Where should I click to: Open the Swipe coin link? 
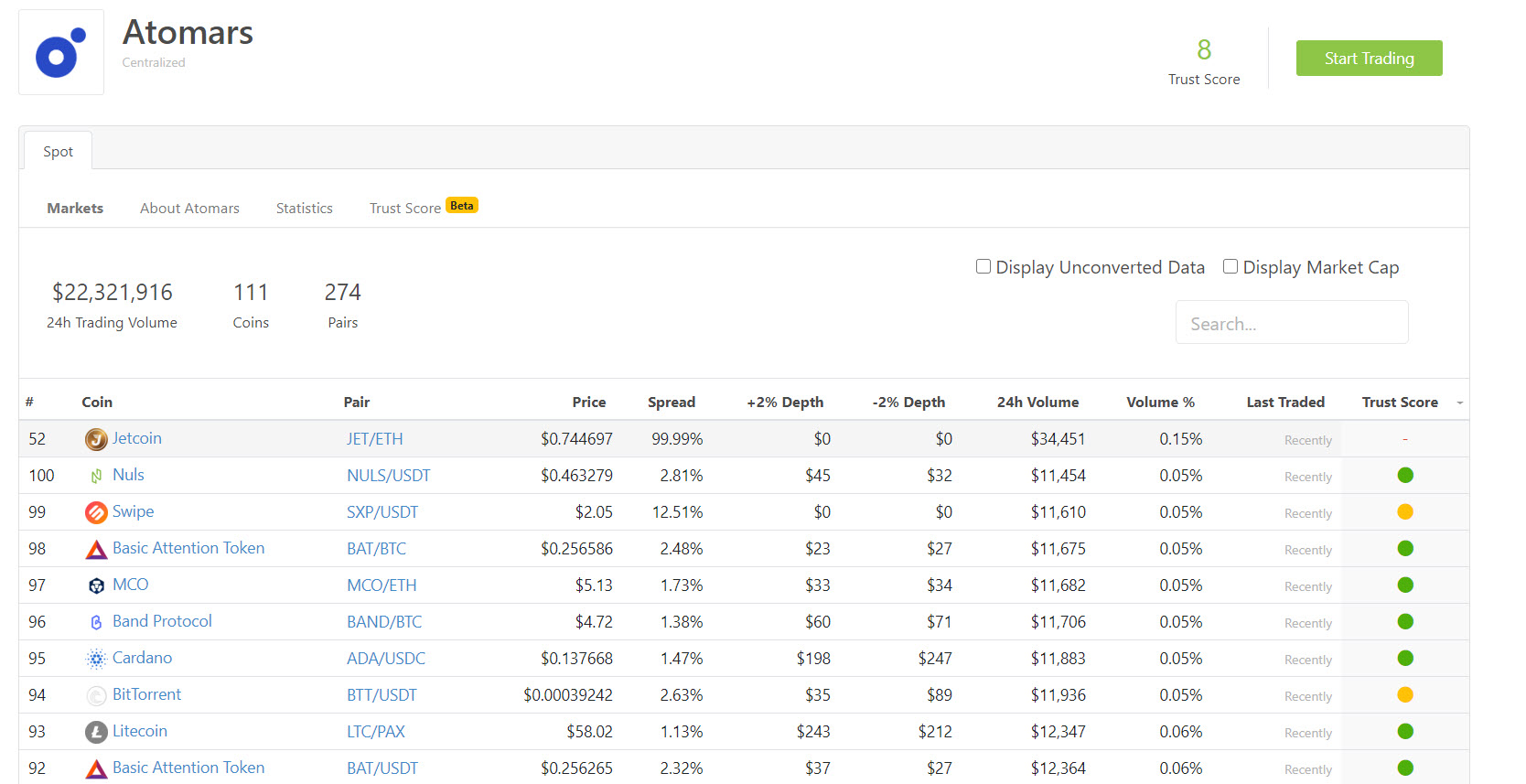[133, 511]
